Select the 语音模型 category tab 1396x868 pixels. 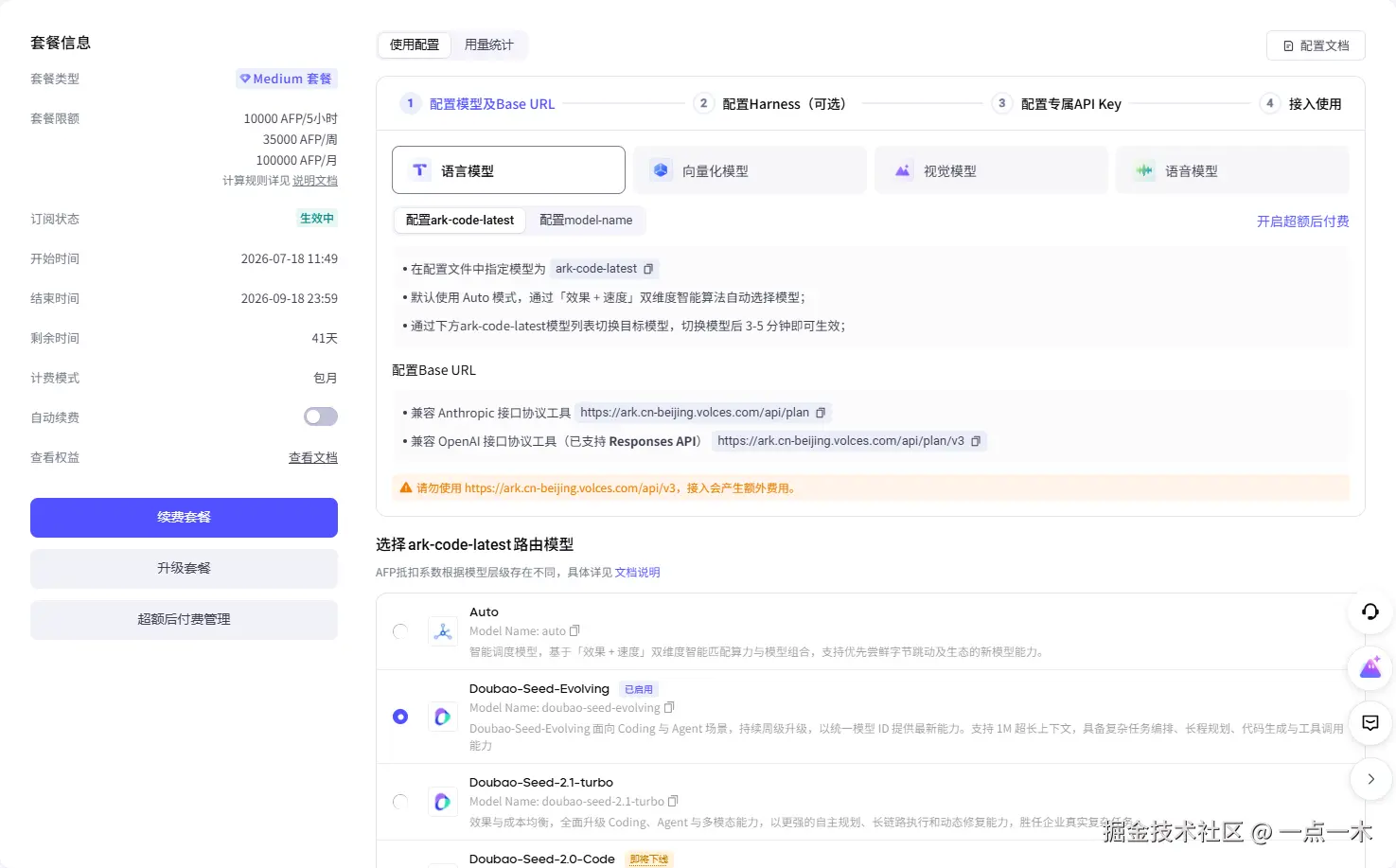coord(1232,170)
